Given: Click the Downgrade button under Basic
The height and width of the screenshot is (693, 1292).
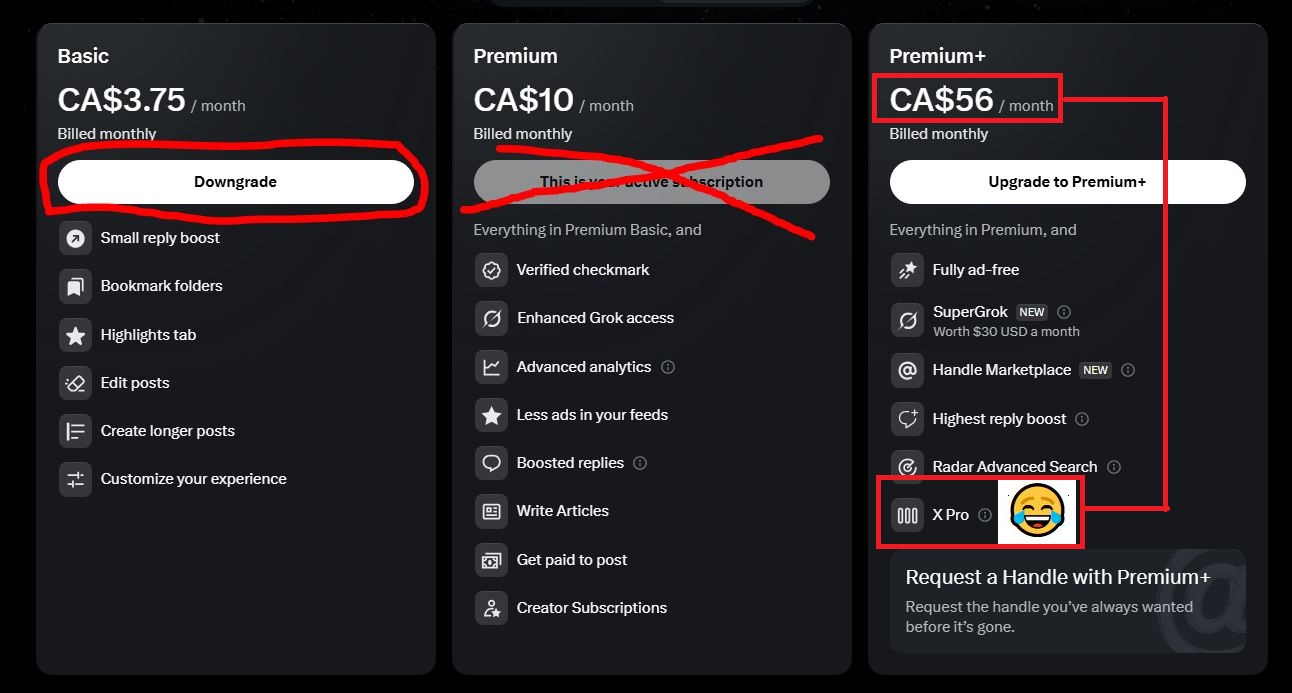Looking at the screenshot, I should click(x=235, y=182).
